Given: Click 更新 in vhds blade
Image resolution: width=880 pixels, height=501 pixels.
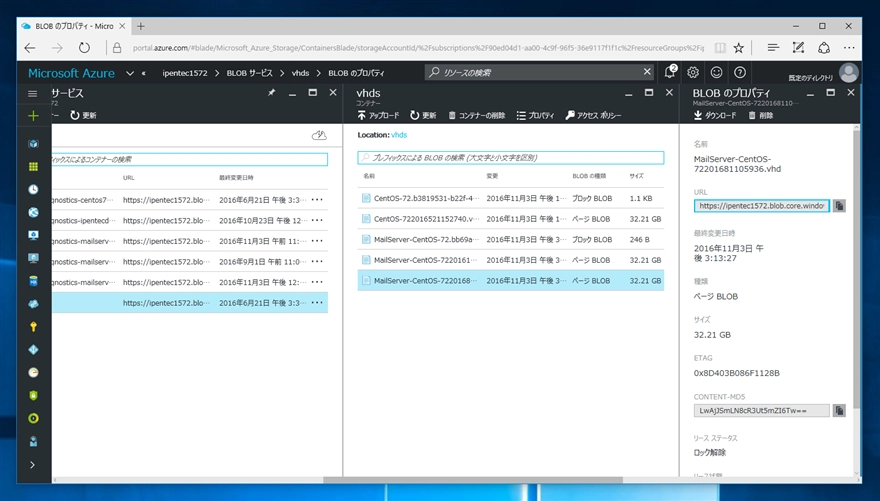Looking at the screenshot, I should click(423, 115).
